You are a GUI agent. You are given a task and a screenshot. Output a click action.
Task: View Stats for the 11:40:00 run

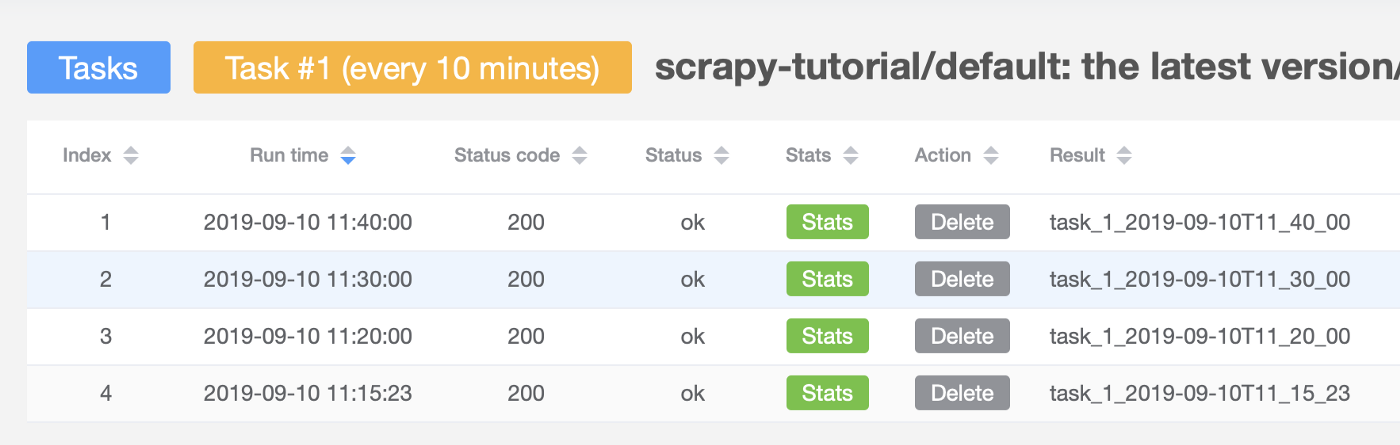827,222
